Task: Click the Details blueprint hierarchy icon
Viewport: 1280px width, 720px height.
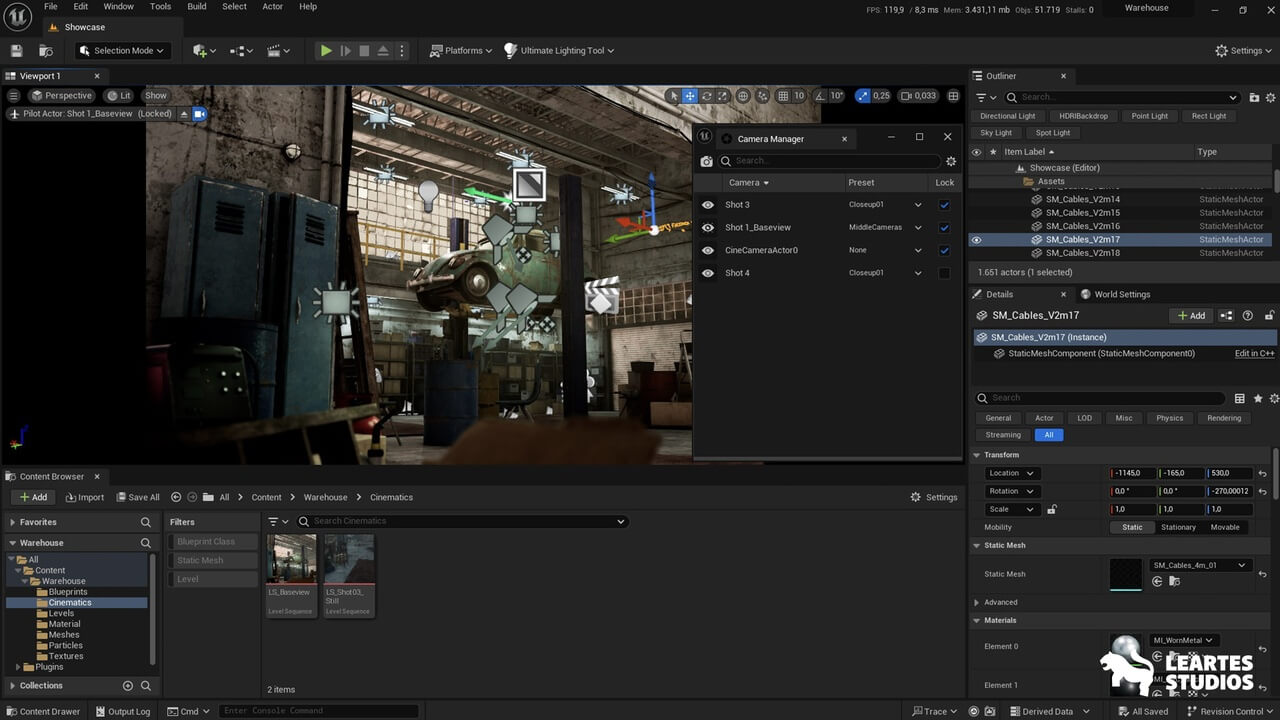Action: click(1227, 316)
